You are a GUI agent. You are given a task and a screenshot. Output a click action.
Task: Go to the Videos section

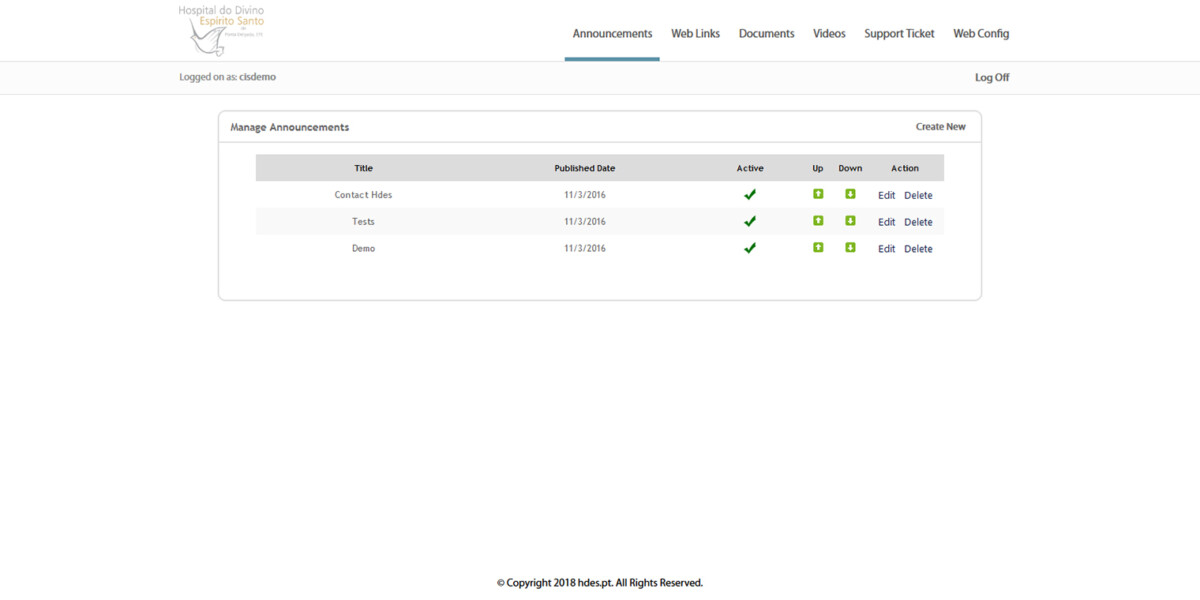click(829, 33)
